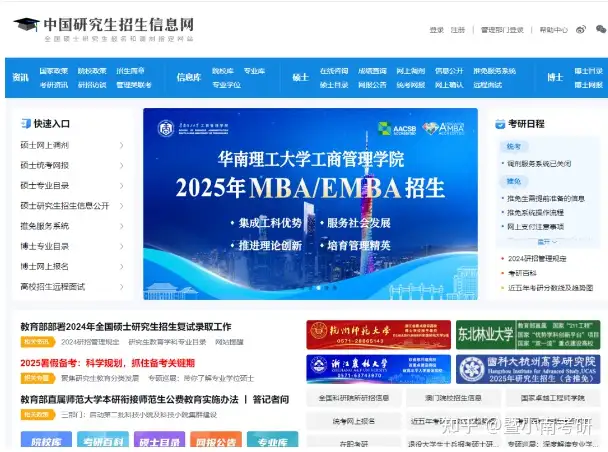This screenshot has height=452, width=608.
Task: Select the 统考 tab in 考研日程
Action: click(x=514, y=147)
